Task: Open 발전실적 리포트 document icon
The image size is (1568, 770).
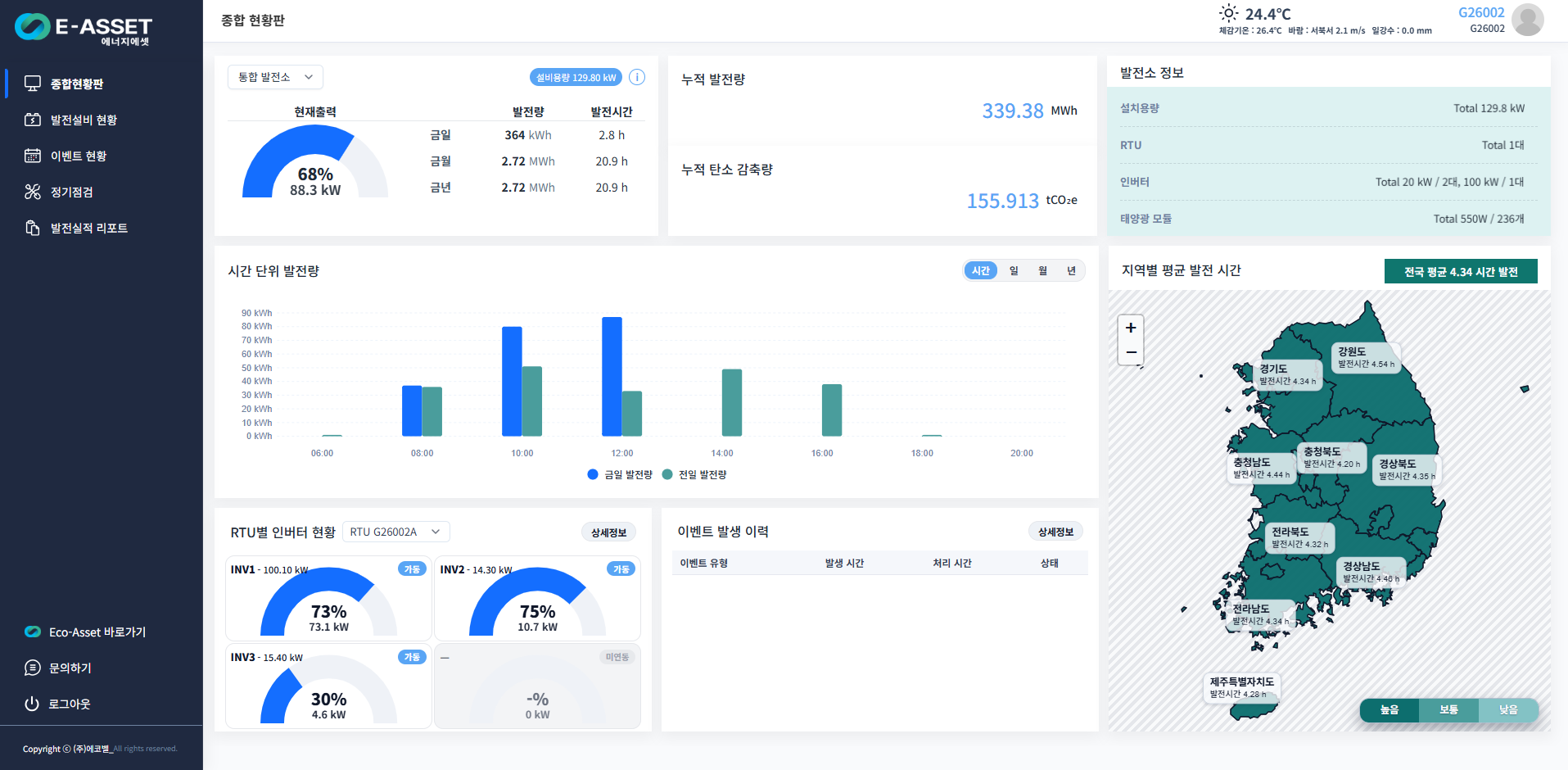Action: [33, 228]
